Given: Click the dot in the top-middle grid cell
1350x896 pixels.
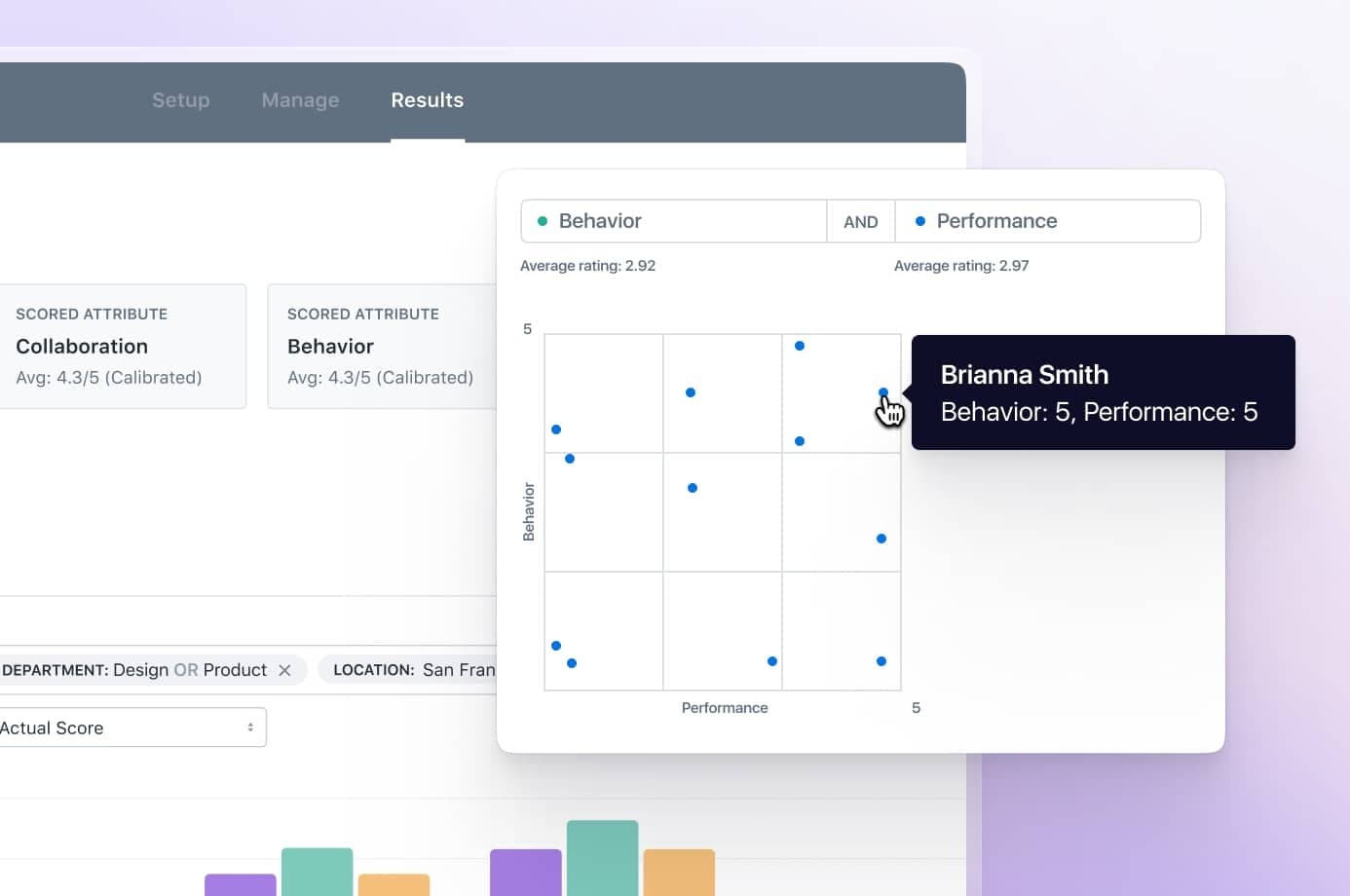Looking at the screenshot, I should click(691, 392).
